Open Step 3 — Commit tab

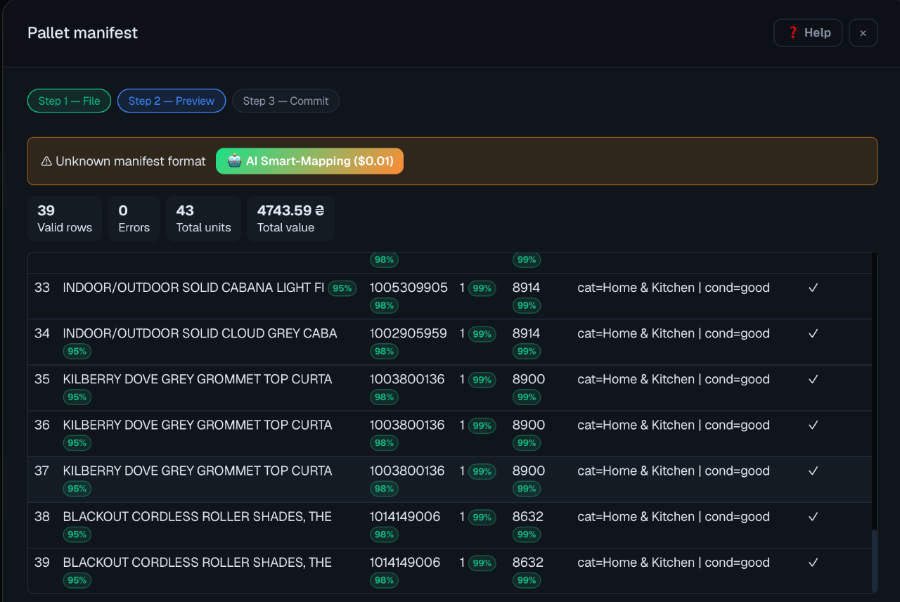[285, 101]
